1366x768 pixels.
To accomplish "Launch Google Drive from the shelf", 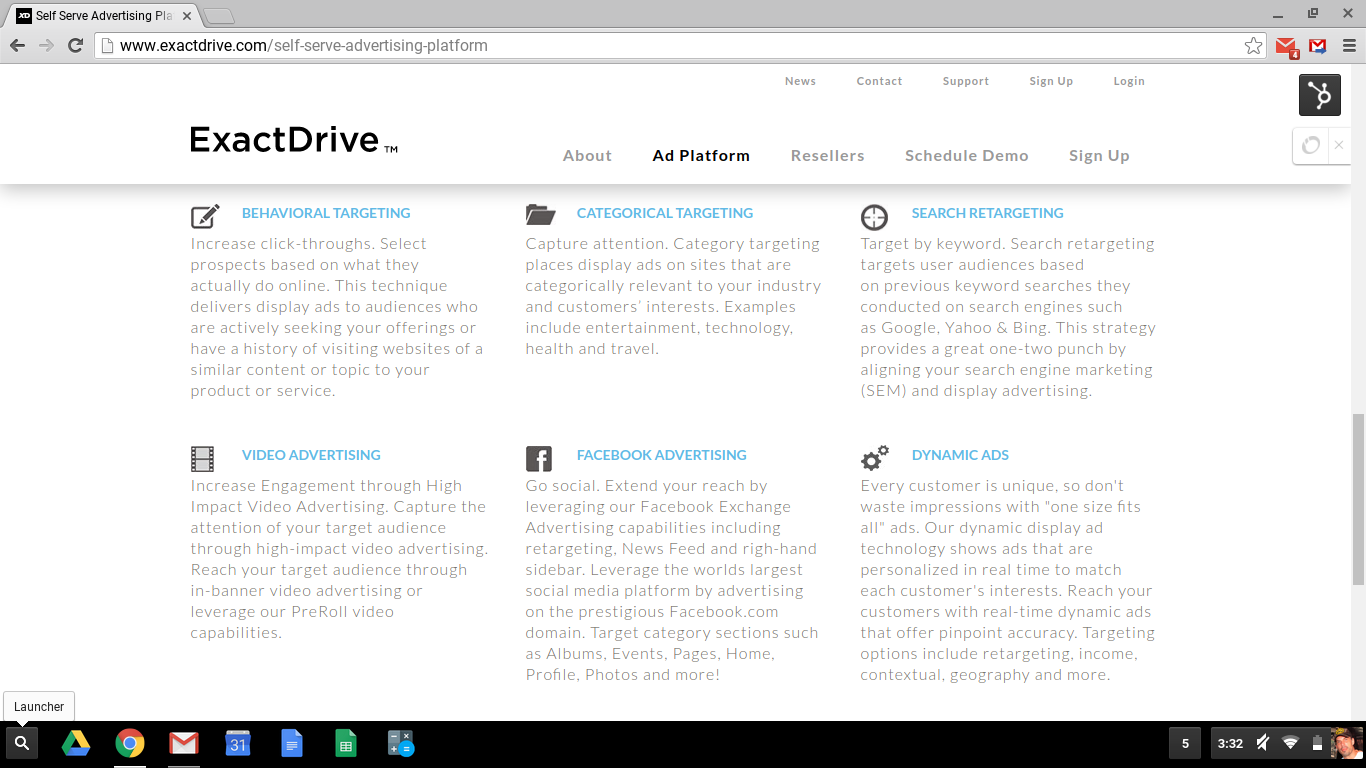I will (x=76, y=743).
